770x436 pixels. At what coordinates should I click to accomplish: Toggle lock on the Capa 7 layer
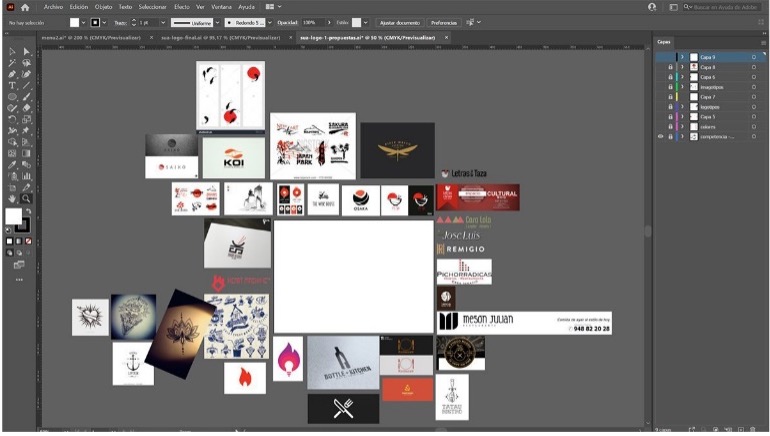coord(670,97)
